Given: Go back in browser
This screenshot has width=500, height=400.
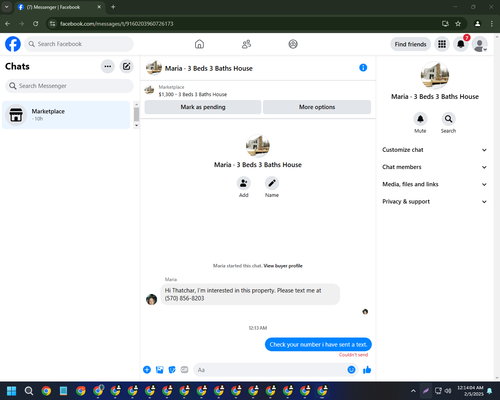Looking at the screenshot, I should [x=7, y=24].
